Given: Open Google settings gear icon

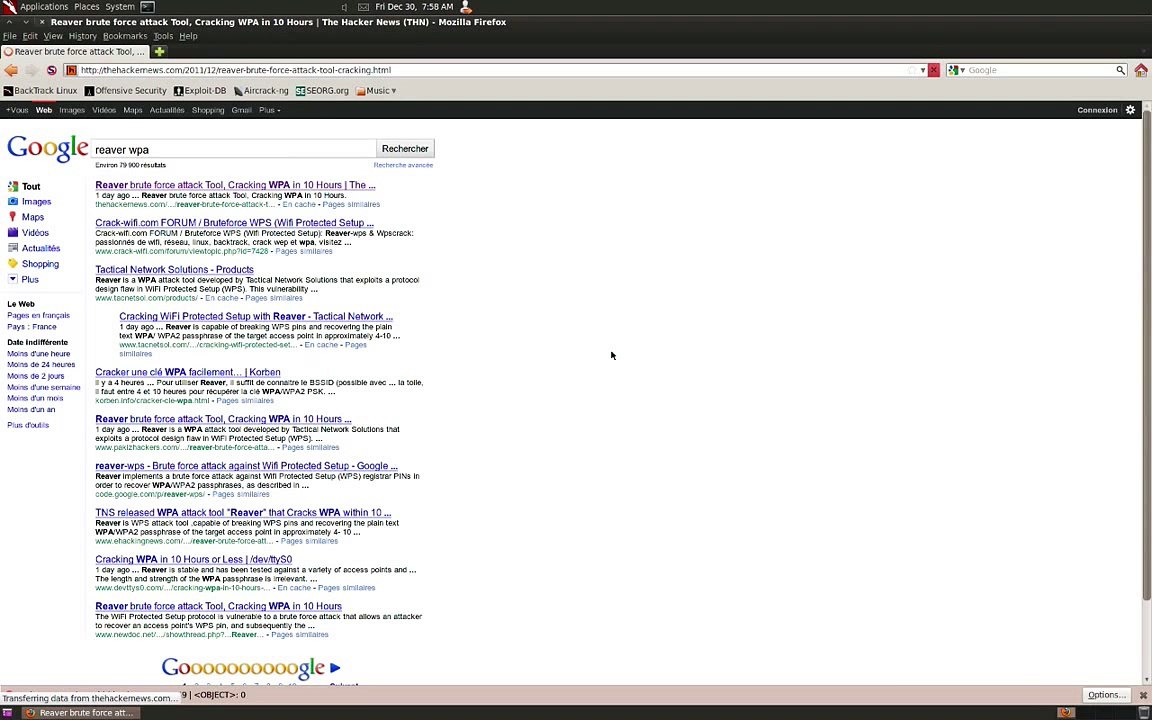Looking at the screenshot, I should point(1130,110).
